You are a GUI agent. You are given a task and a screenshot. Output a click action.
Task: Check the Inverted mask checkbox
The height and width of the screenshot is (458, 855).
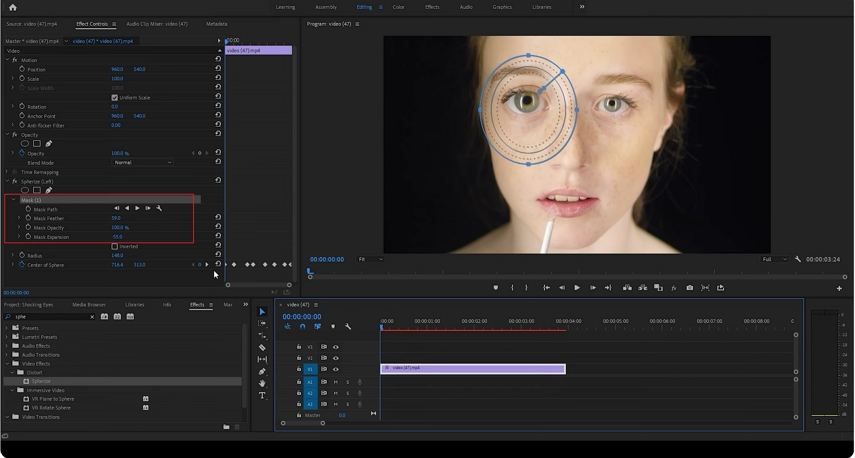pyautogui.click(x=115, y=246)
